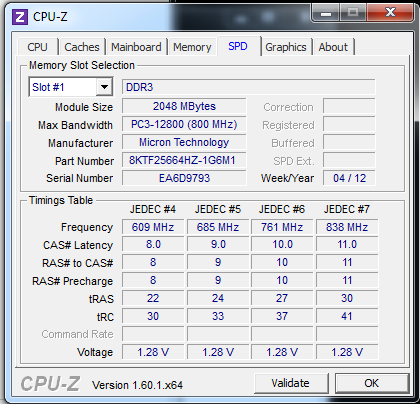Click the empty Buffered field

(x=349, y=142)
